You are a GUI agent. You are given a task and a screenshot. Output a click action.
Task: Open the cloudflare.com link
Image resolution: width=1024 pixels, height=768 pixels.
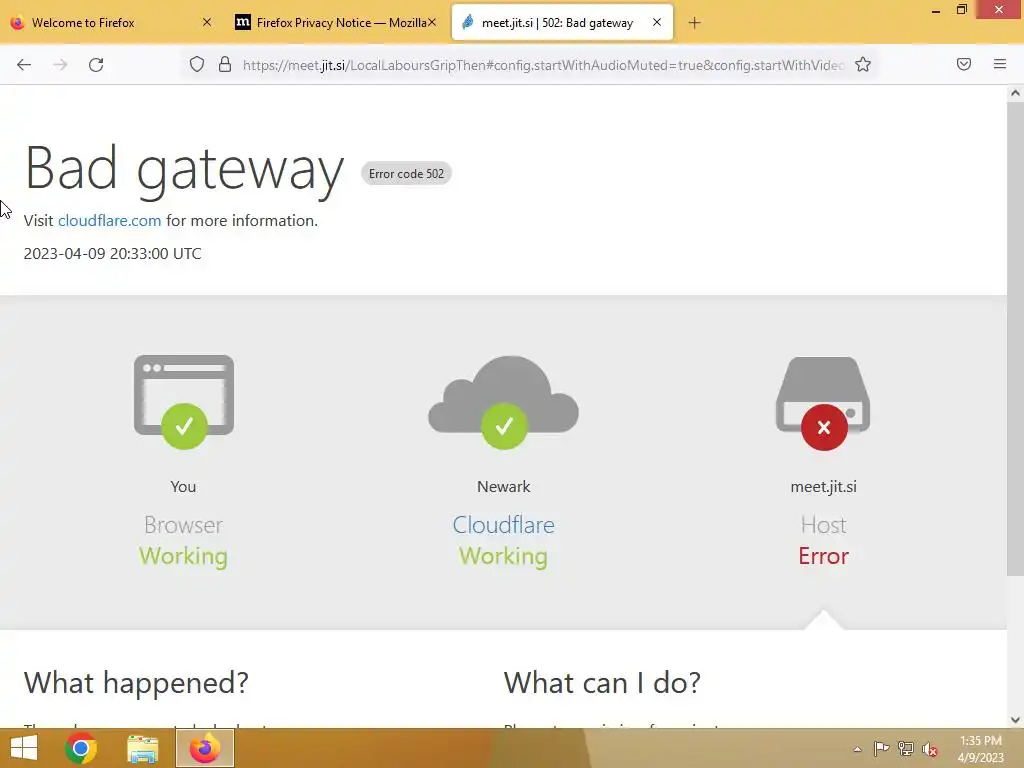point(109,221)
